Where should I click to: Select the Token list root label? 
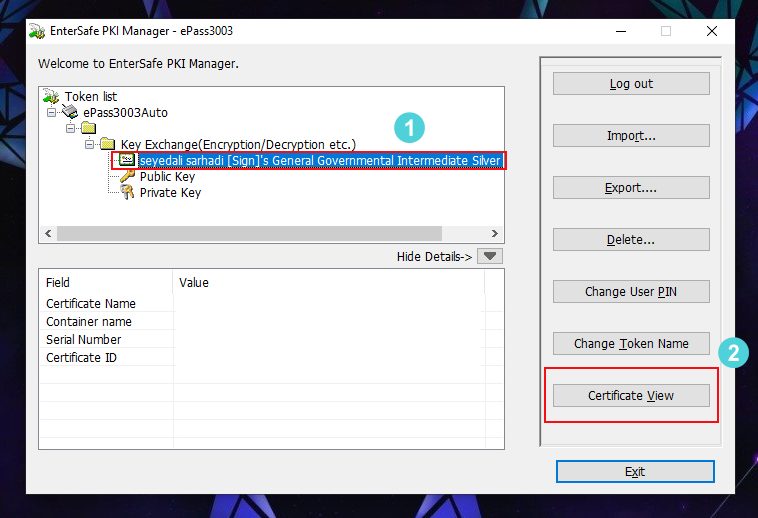click(91, 97)
